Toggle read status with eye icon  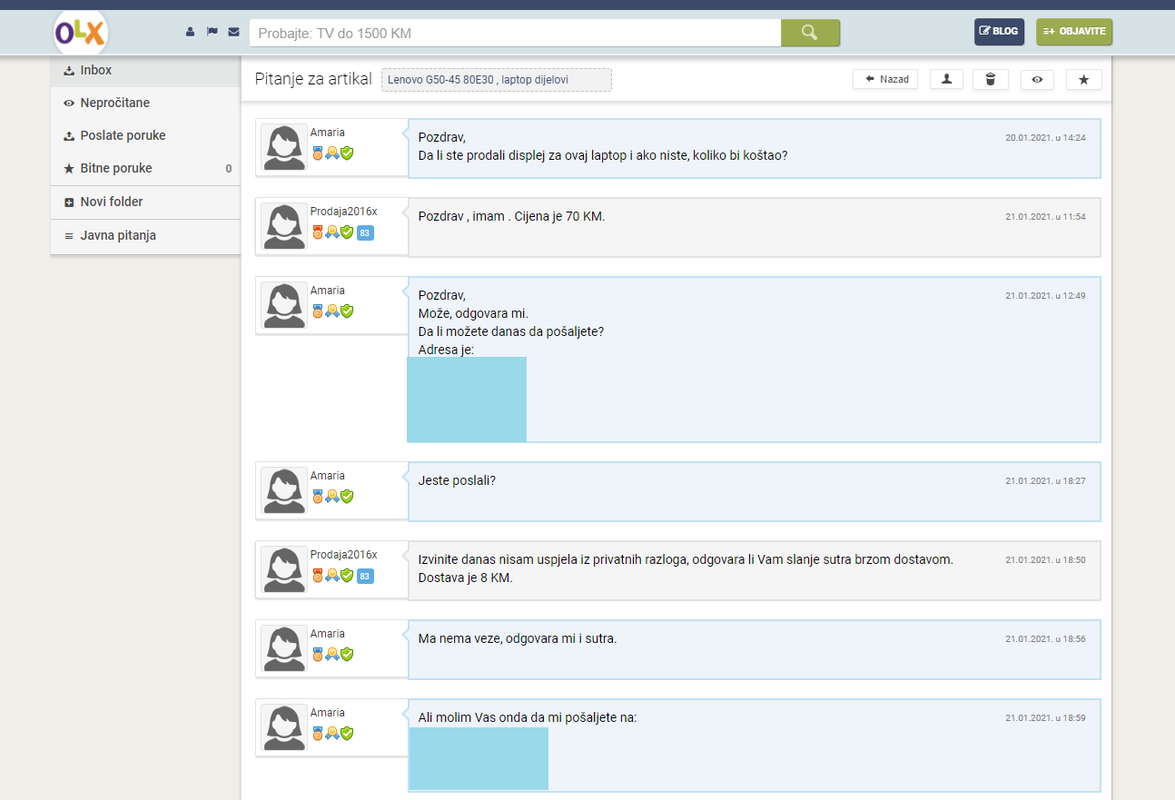pyautogui.click(x=1037, y=79)
